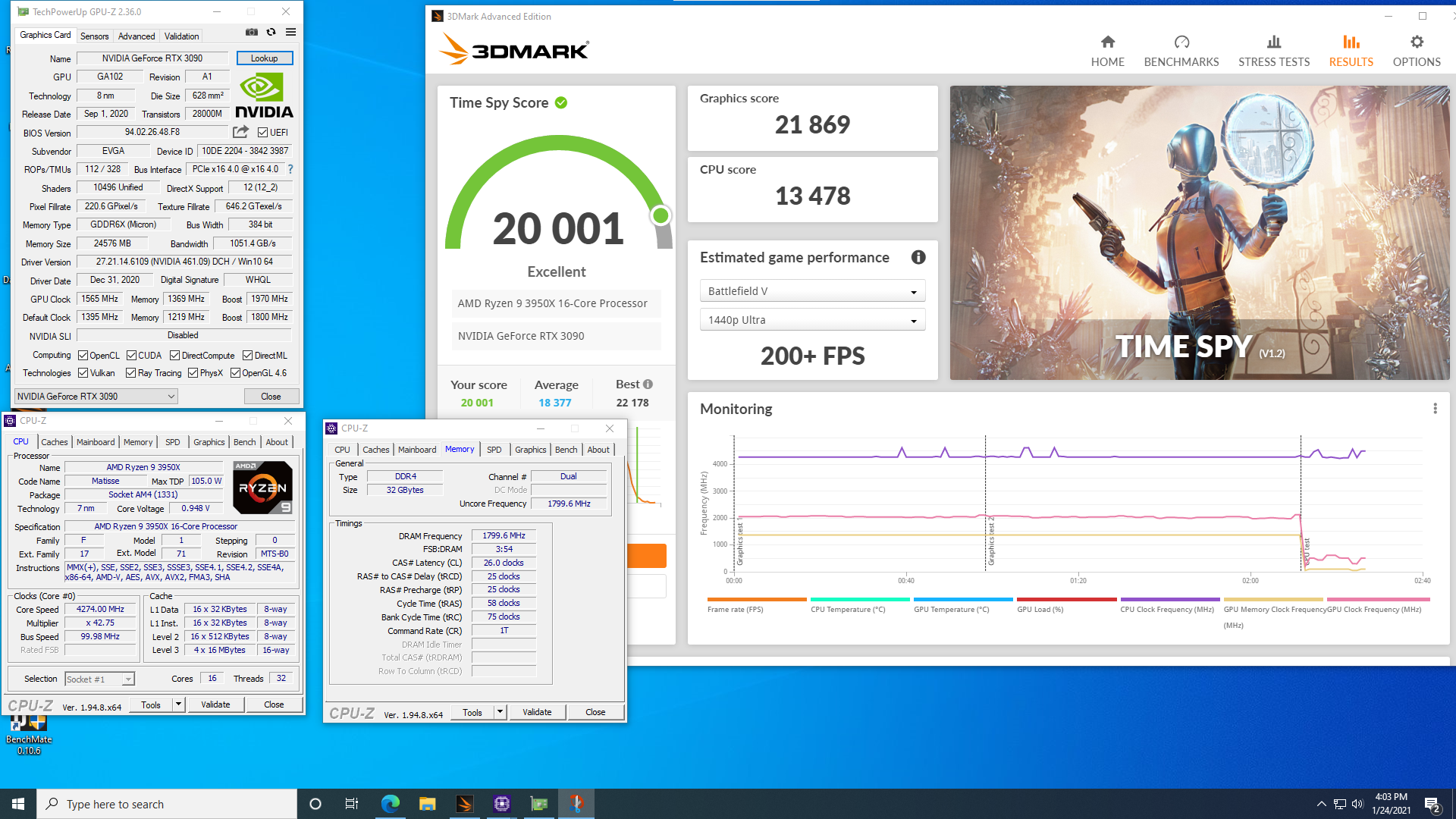The image size is (1456, 819).
Task: Launch Microsoft Edge from taskbar
Action: [x=390, y=804]
